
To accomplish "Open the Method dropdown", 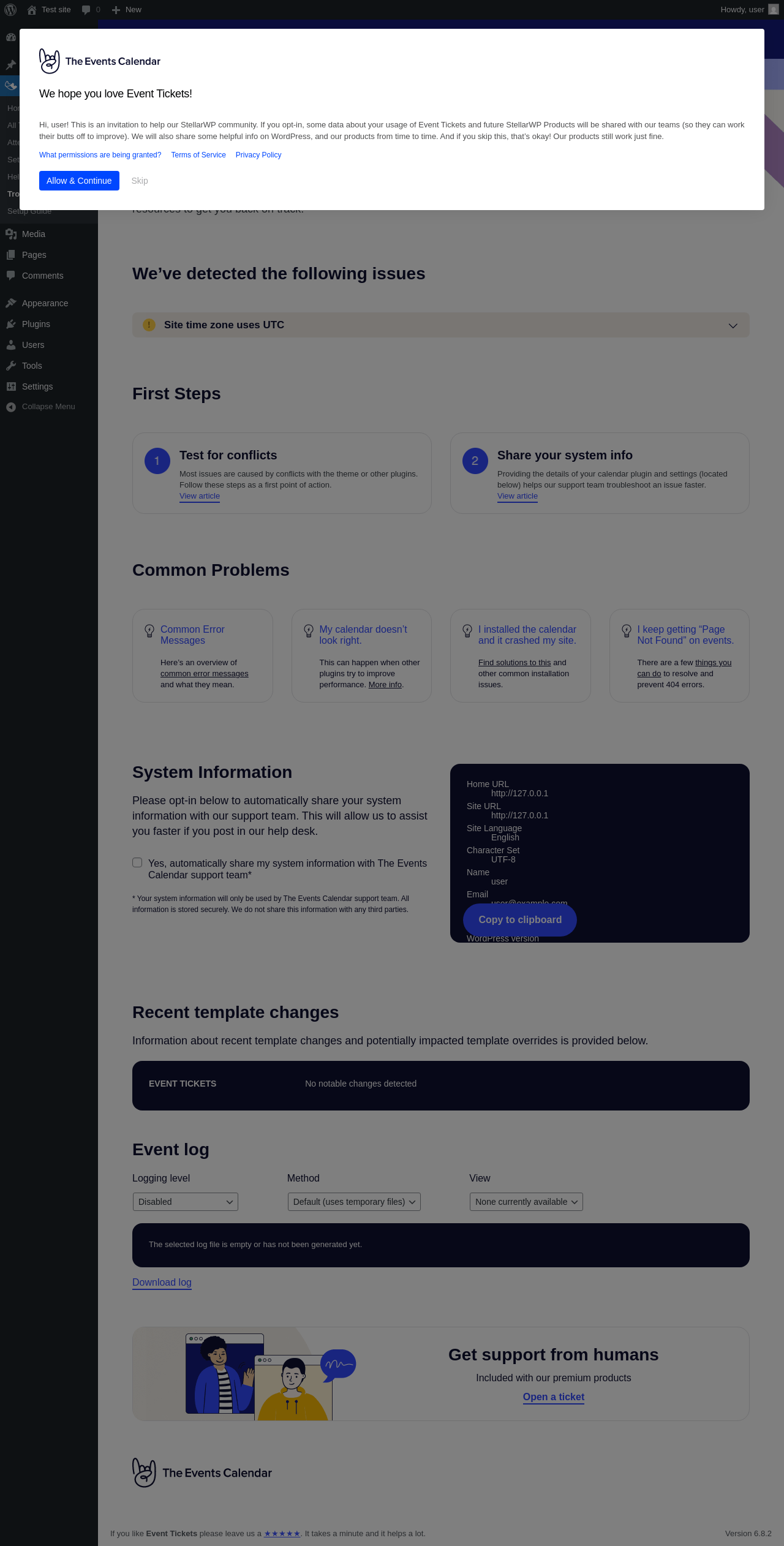I will coord(354,1202).
